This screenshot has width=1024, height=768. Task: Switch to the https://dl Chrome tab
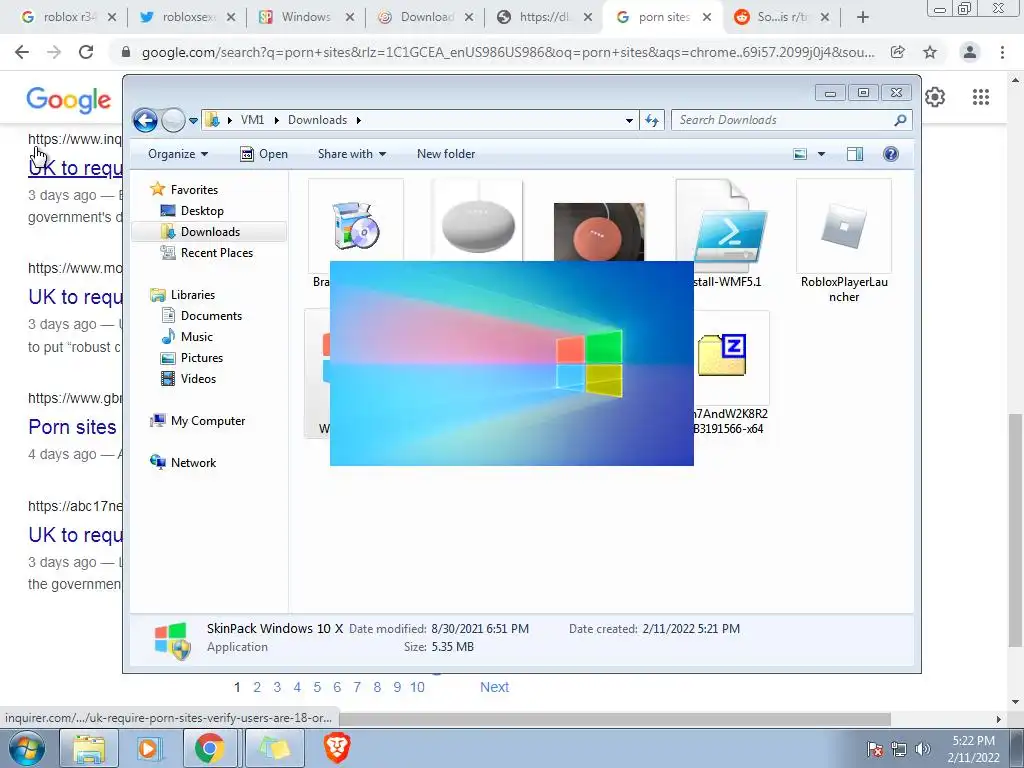pyautogui.click(x=545, y=17)
